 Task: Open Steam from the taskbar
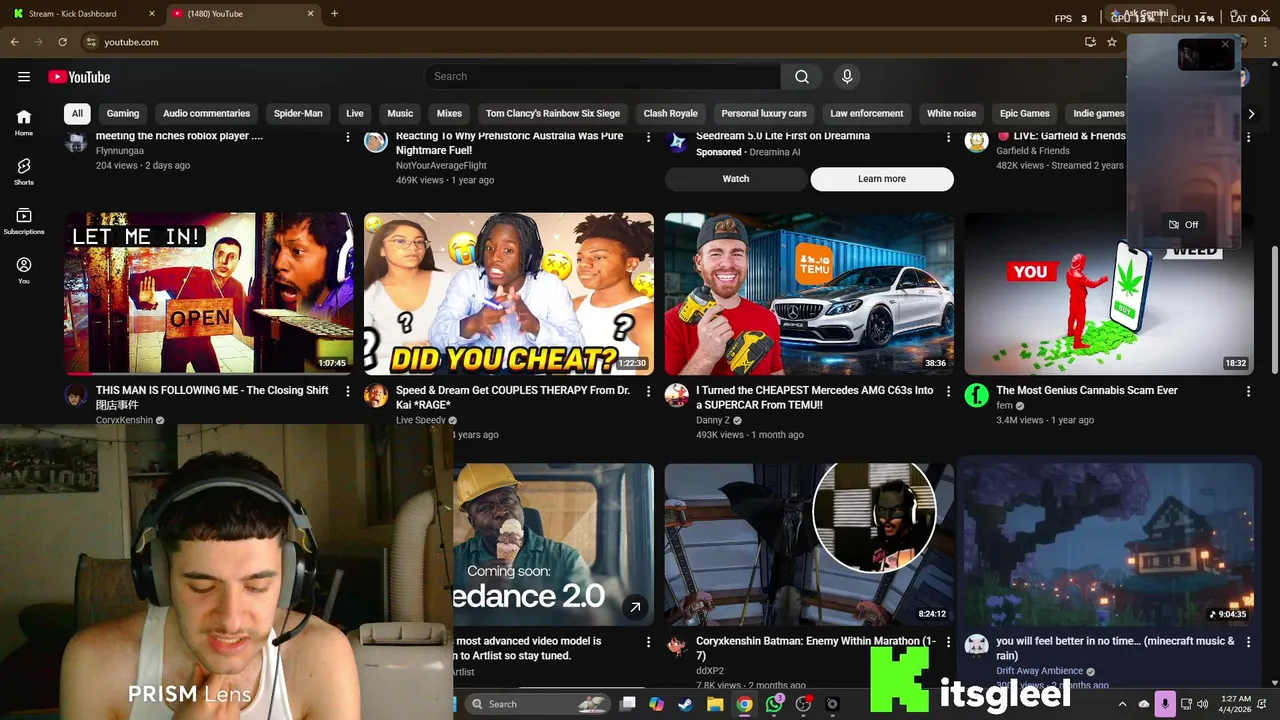point(685,704)
